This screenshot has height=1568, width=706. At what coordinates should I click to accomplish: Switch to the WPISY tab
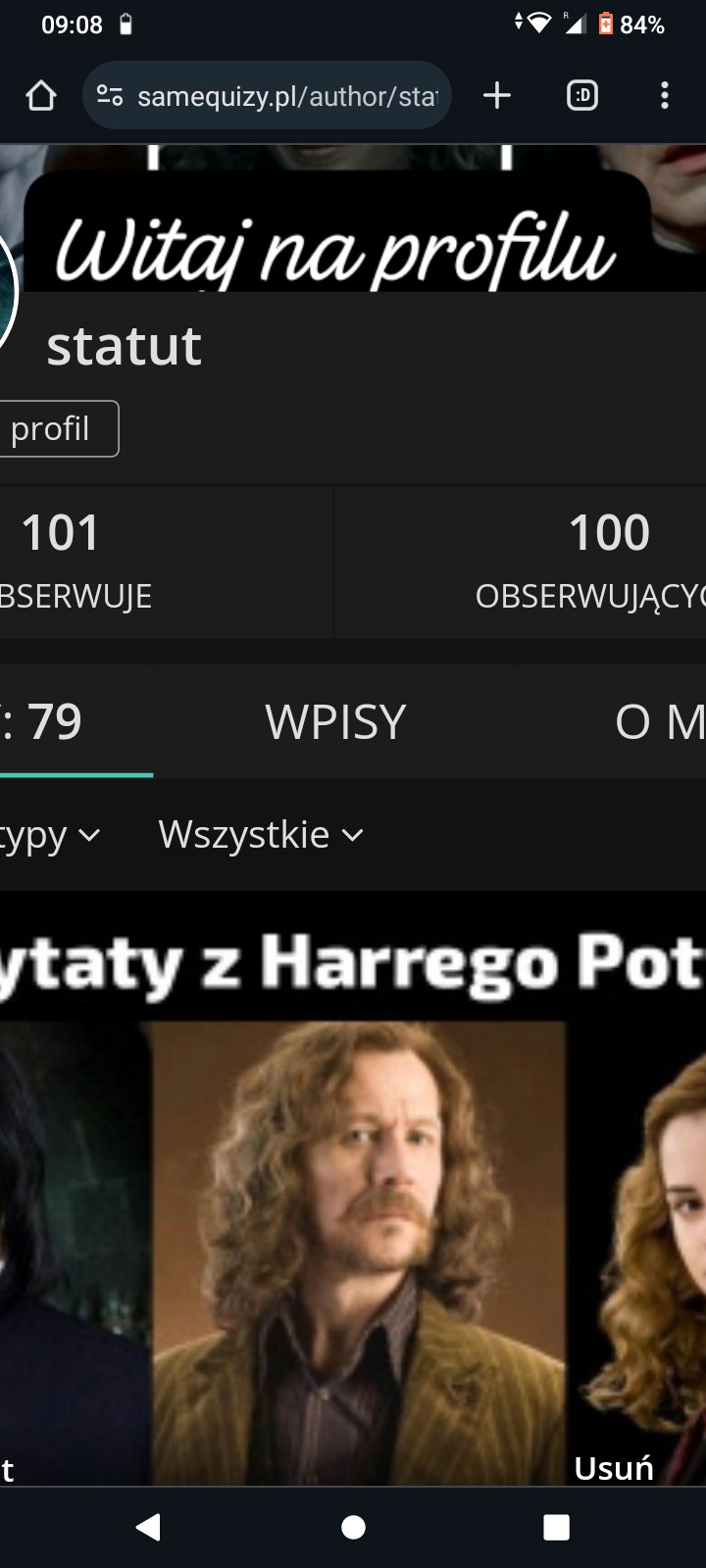335,722
